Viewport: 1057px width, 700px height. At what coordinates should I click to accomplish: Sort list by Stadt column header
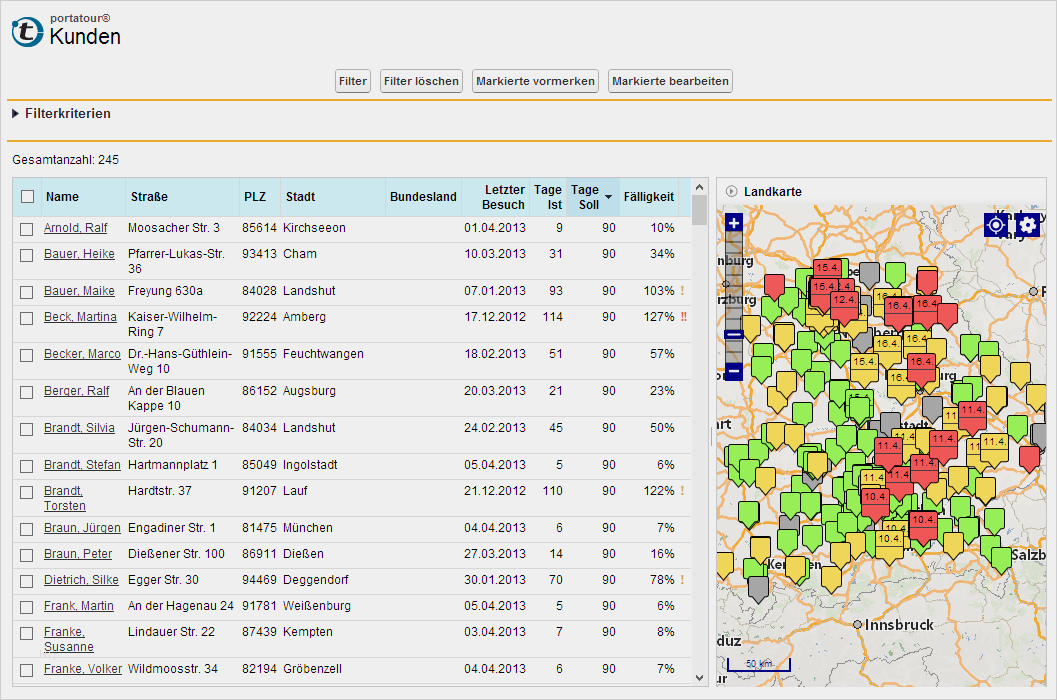point(301,197)
